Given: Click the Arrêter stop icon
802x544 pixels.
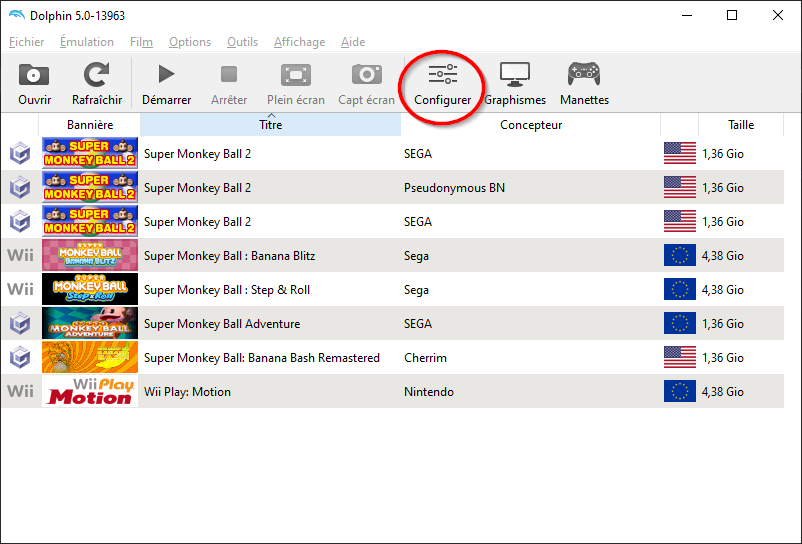Looking at the screenshot, I should [x=229, y=75].
